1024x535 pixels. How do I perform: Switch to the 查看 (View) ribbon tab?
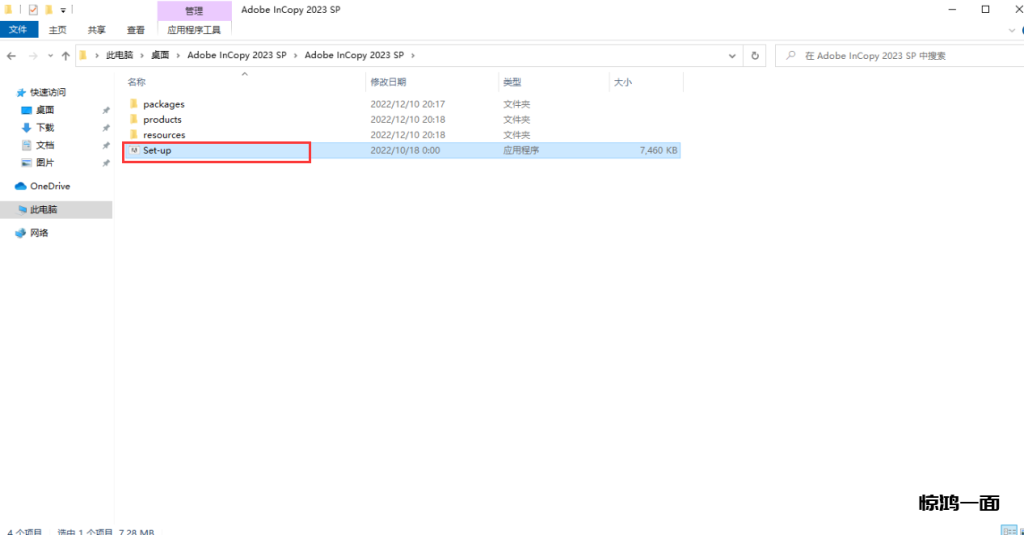pos(136,30)
